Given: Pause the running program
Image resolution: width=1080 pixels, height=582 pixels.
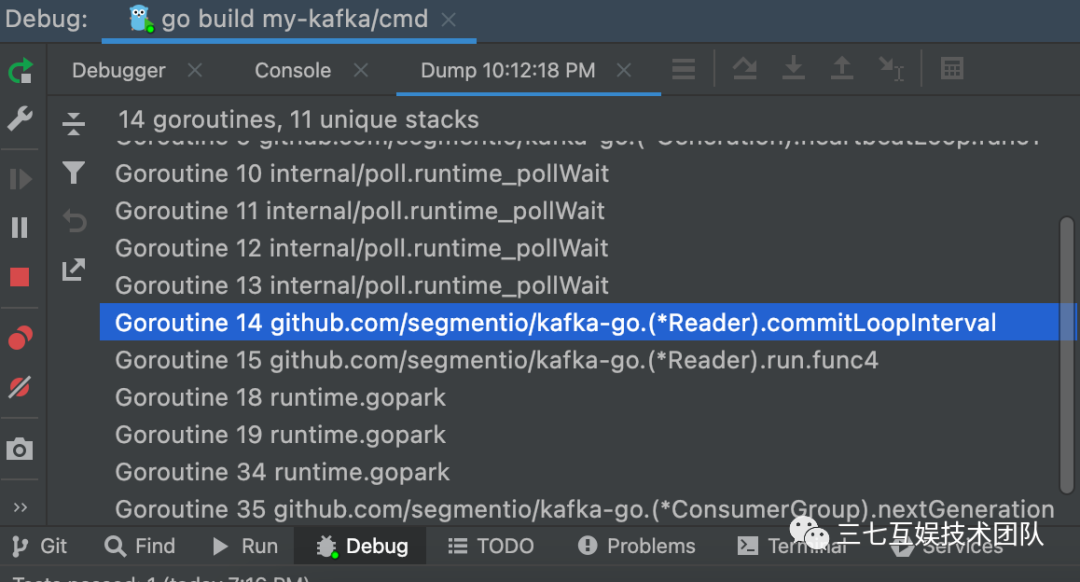Looking at the screenshot, I should [x=20, y=227].
